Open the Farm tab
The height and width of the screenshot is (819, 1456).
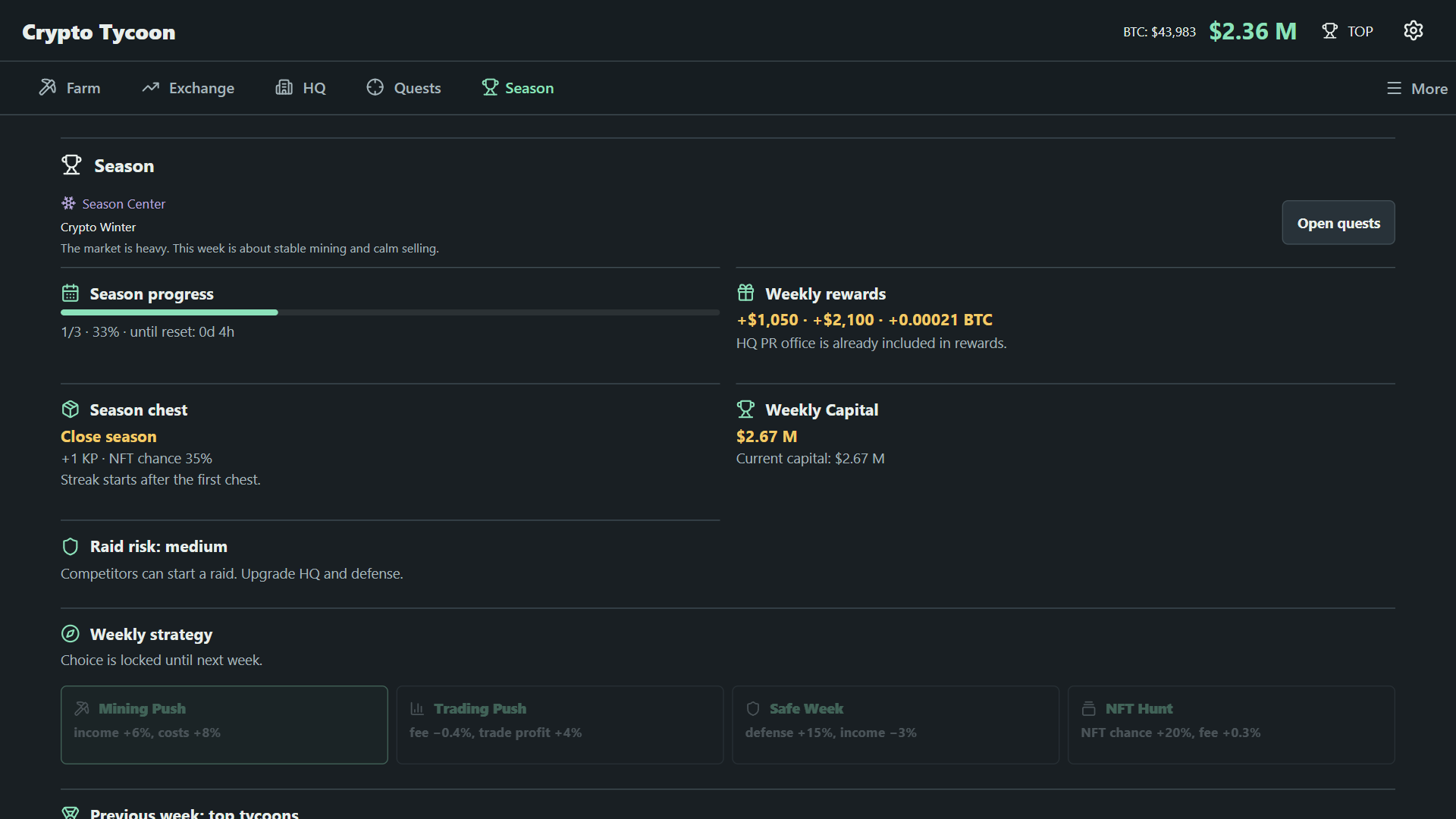tap(69, 88)
